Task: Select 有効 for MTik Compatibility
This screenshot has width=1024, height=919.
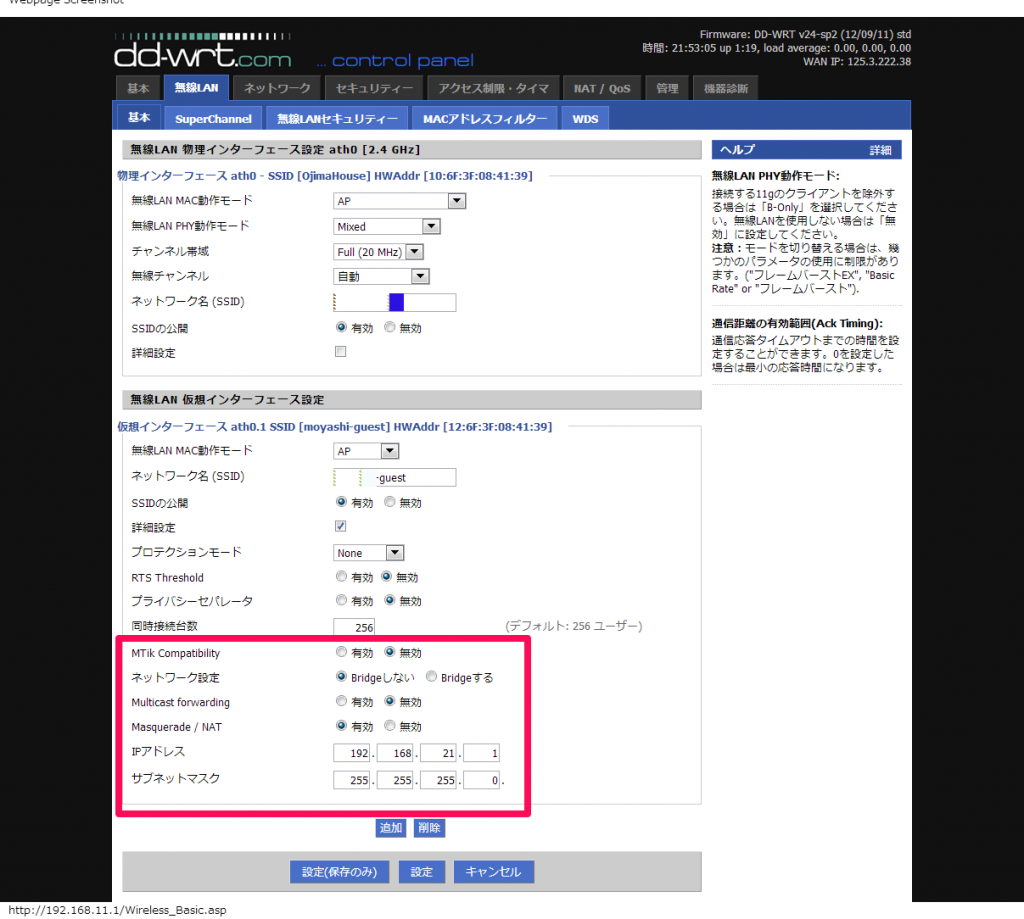Action: pyautogui.click(x=342, y=653)
